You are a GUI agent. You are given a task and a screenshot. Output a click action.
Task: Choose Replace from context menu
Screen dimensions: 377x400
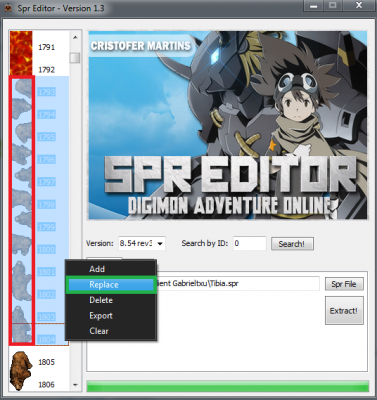pyautogui.click(x=111, y=285)
